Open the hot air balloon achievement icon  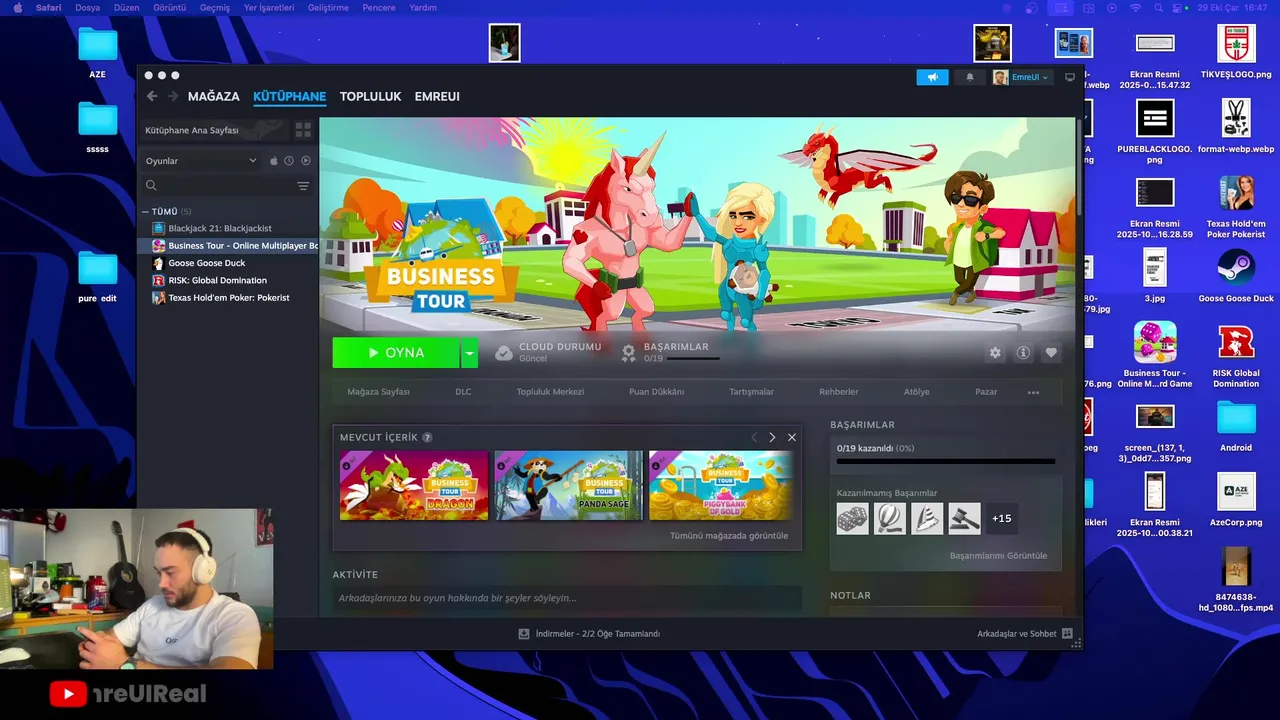[890, 518]
